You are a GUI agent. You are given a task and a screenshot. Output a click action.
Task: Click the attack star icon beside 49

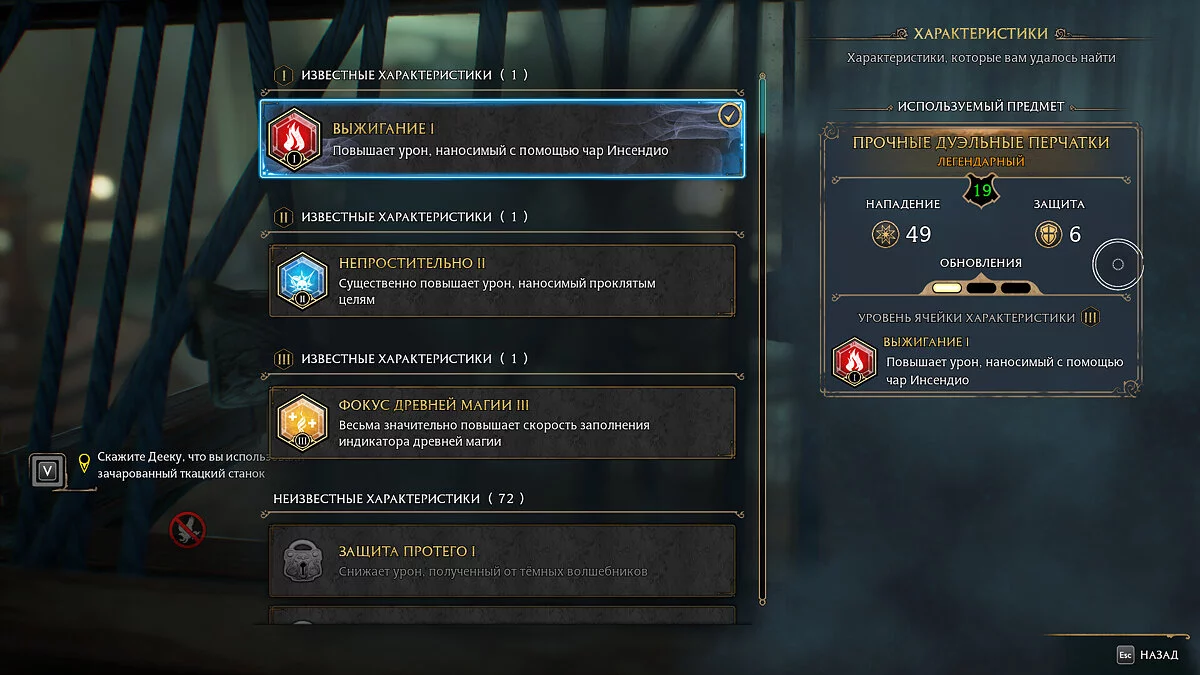click(x=886, y=234)
